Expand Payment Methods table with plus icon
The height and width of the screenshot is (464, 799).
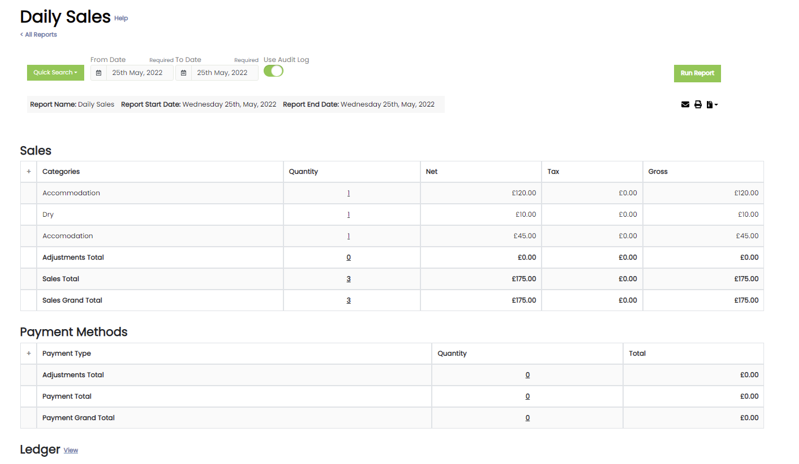[28, 354]
